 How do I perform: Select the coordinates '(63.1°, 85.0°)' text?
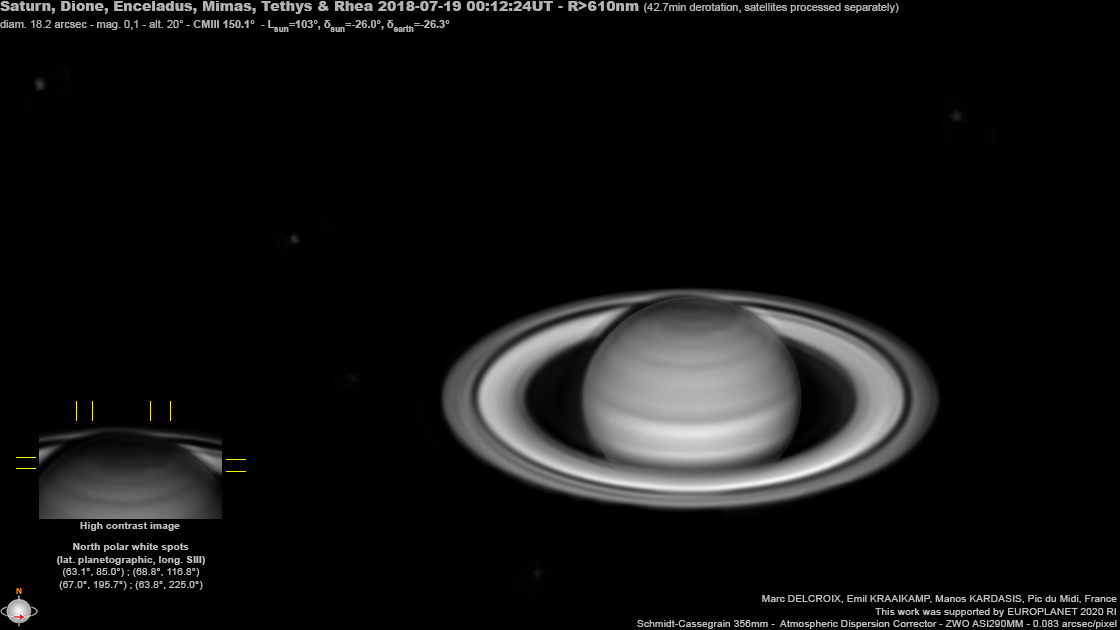click(x=92, y=572)
